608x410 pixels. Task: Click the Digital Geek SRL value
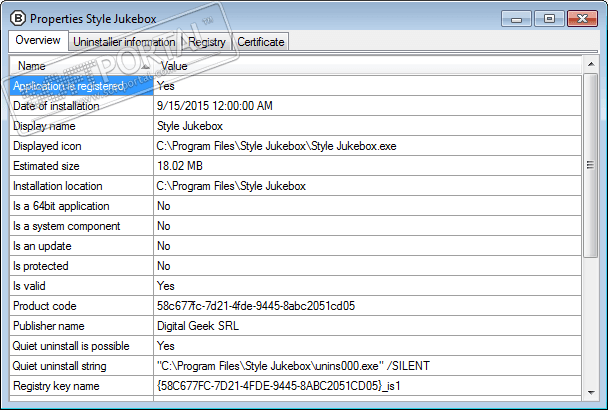198,326
